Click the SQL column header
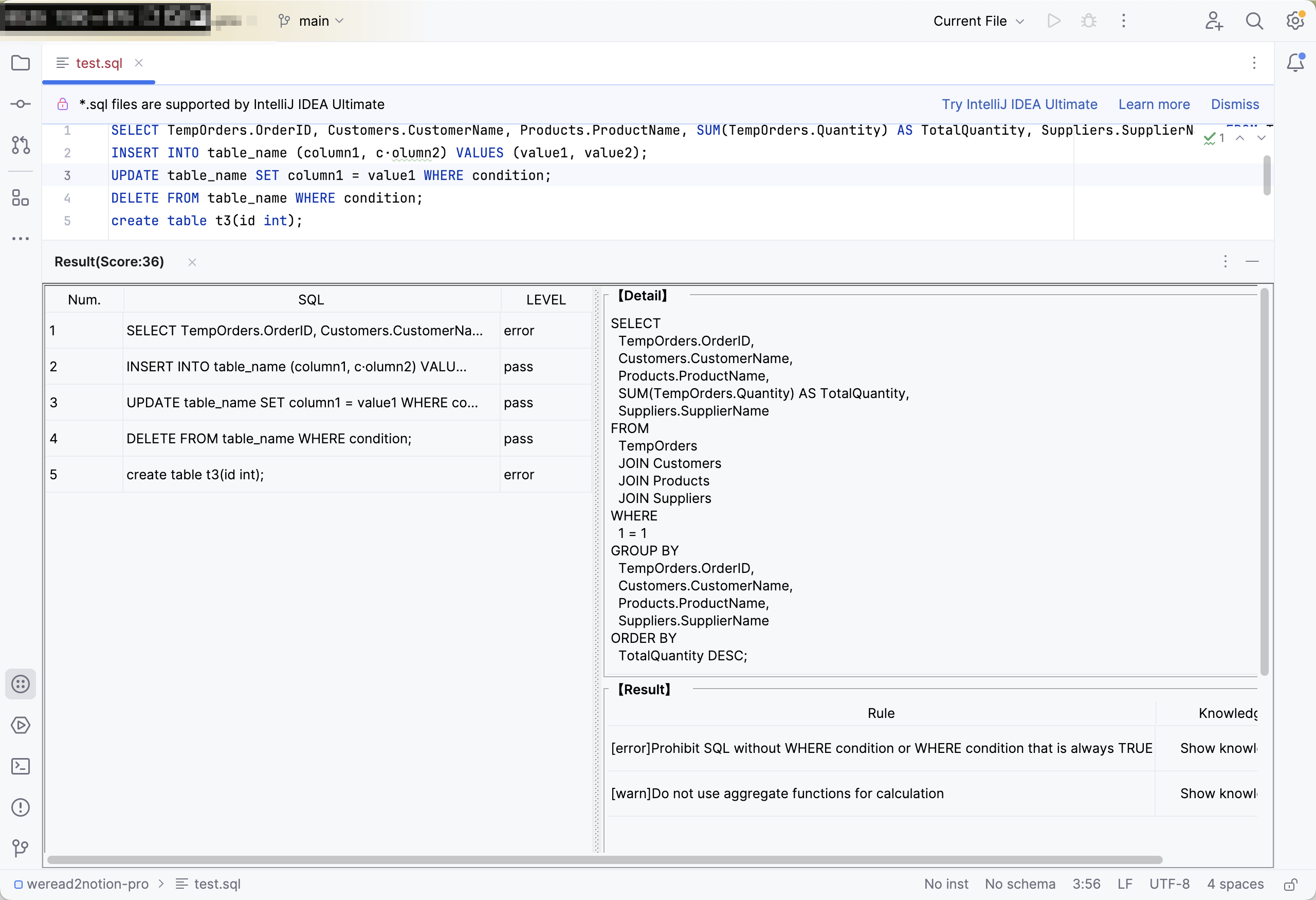Screen dimensions: 1316x900 point(312,300)
